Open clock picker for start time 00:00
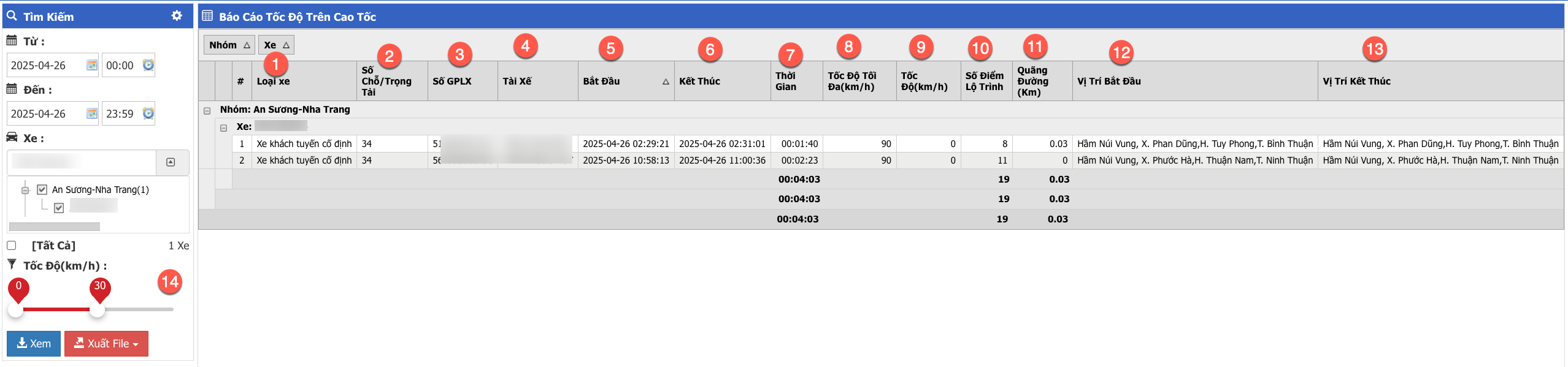This screenshot has width=1568, height=367. coord(148,65)
